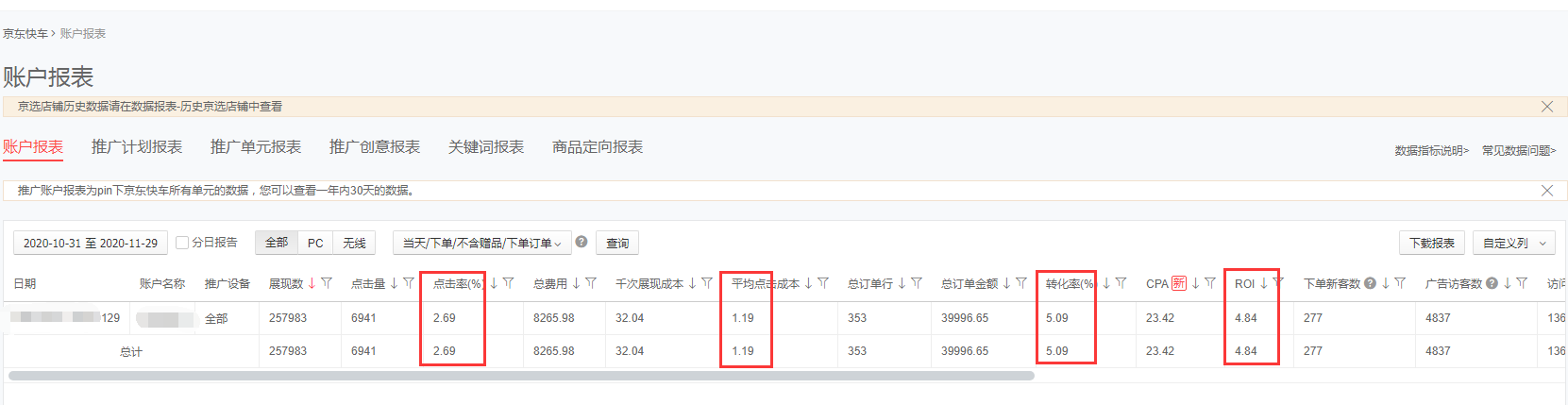This screenshot has height=405, width=1568.
Task: Filter the CPA column via funnel icon
Action: 1210,283
